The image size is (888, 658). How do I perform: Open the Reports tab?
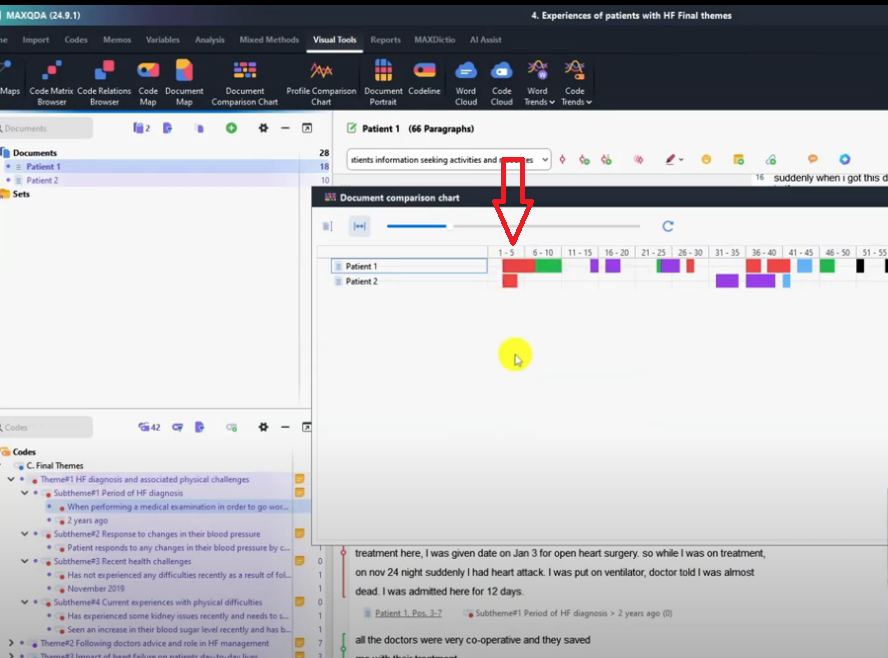(386, 40)
